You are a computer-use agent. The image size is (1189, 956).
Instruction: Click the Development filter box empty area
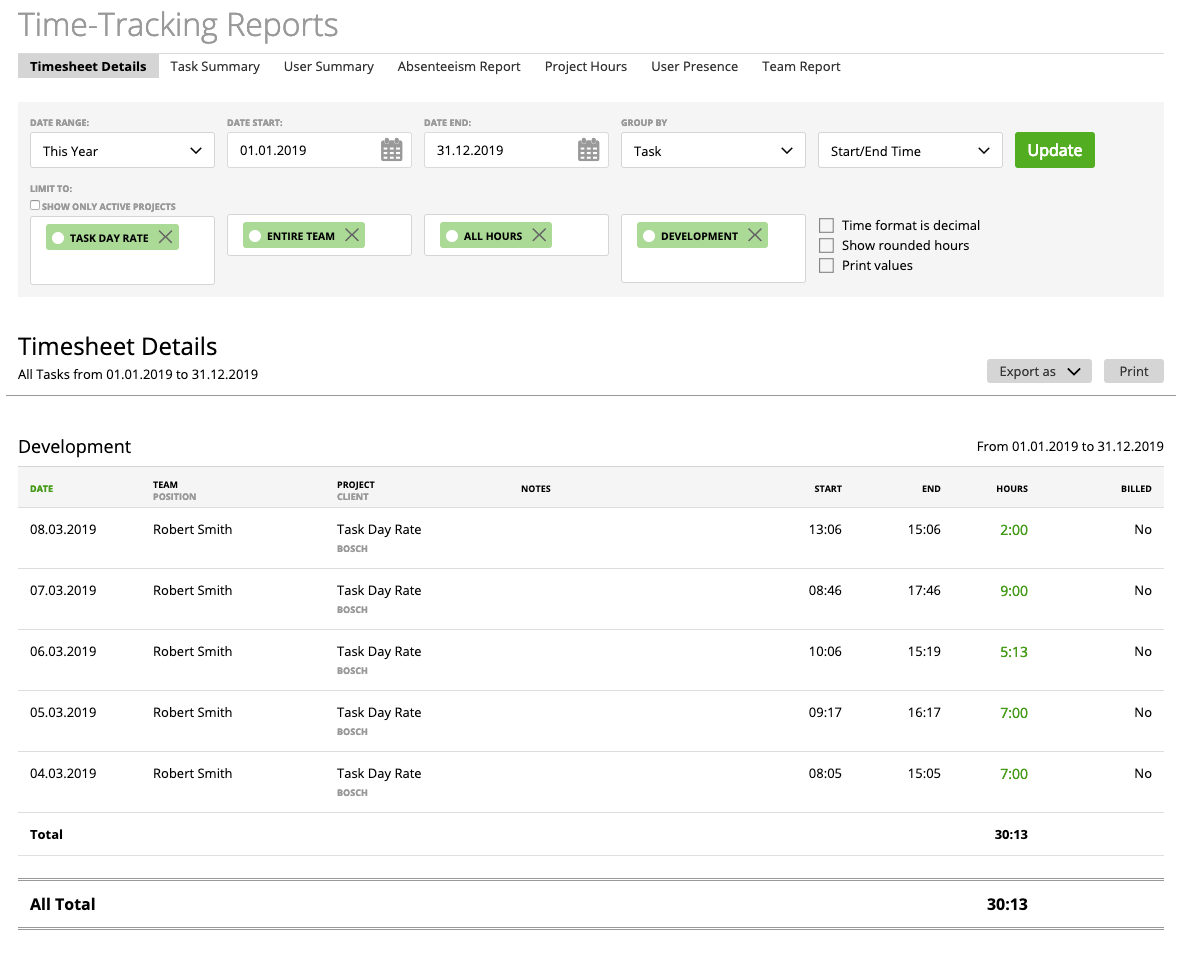713,265
